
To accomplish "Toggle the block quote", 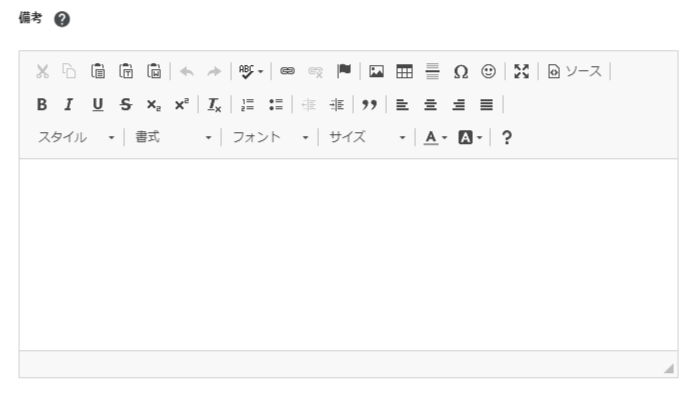I will 369,105.
